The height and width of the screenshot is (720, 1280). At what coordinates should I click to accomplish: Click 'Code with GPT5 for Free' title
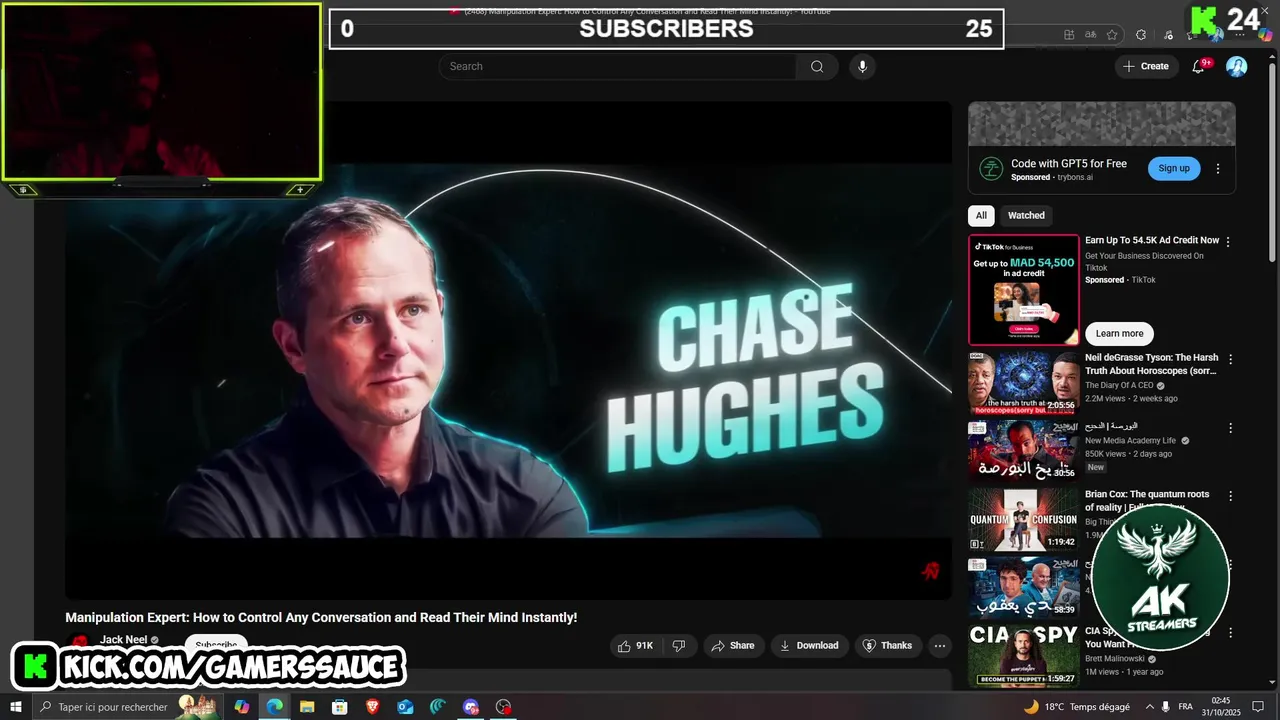(1069, 163)
